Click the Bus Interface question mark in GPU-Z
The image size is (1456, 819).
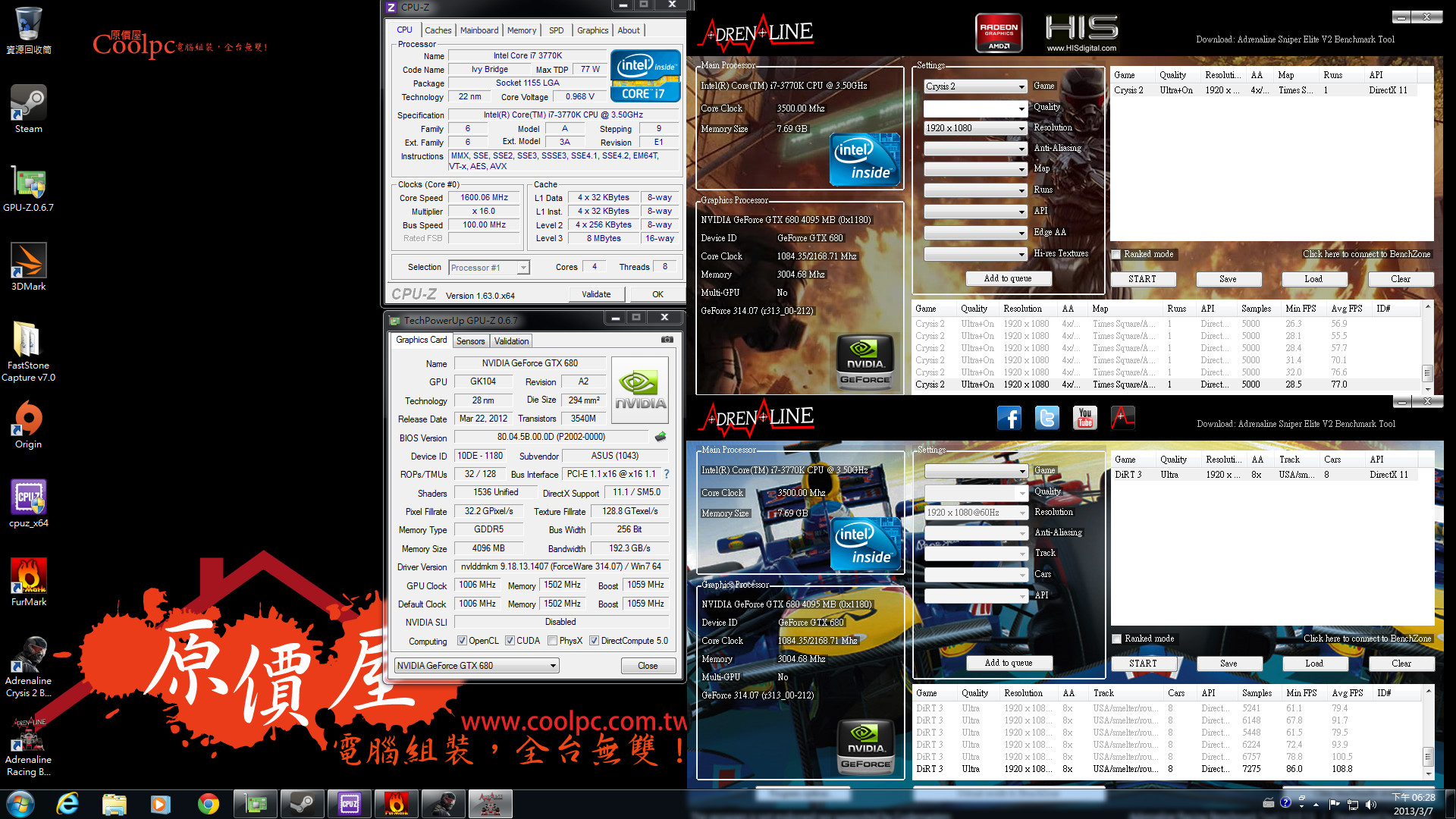point(666,474)
